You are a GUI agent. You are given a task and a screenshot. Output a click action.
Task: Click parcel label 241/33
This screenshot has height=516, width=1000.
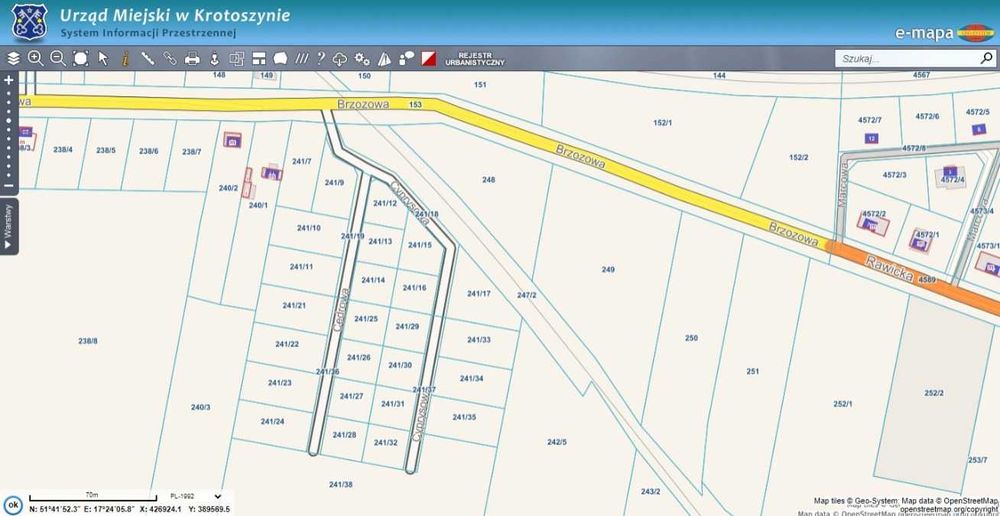coord(479,340)
